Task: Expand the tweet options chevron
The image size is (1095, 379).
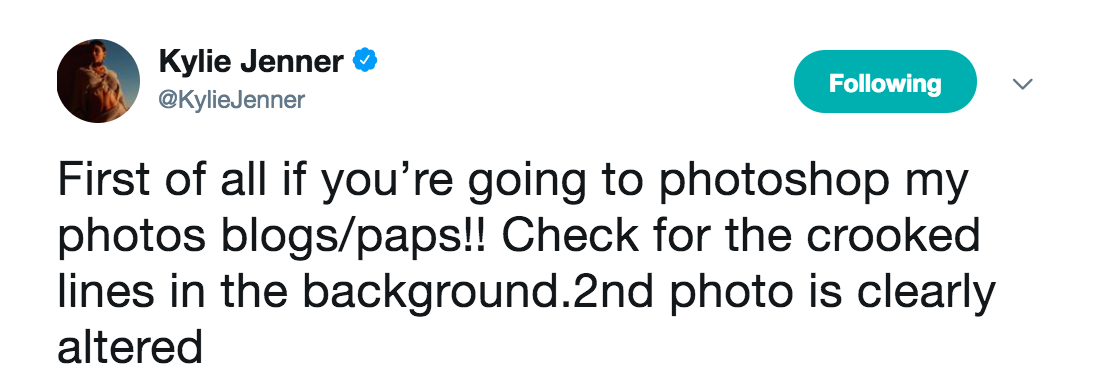Action: click(1022, 84)
